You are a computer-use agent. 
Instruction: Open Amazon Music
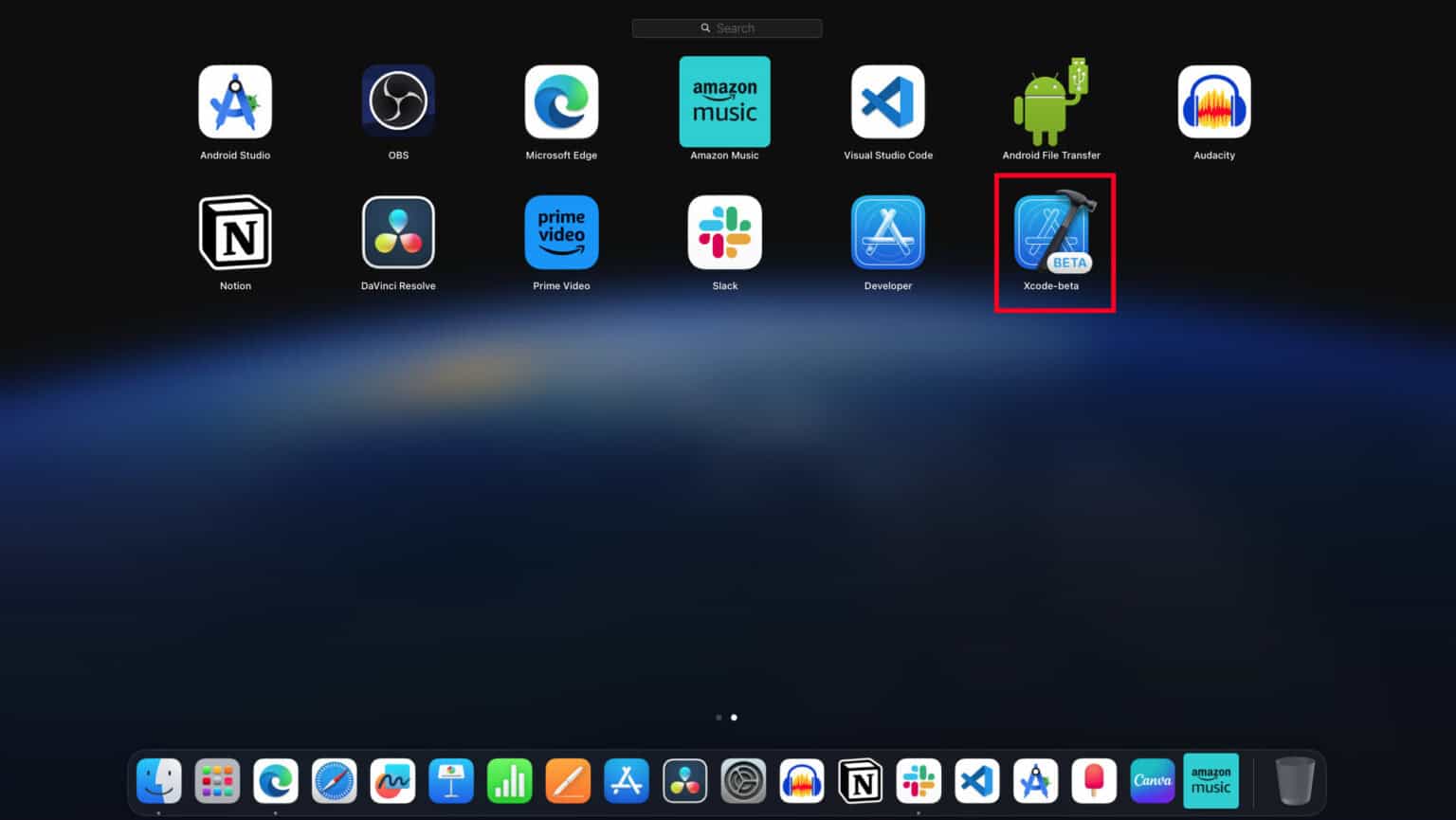pyautogui.click(x=724, y=101)
